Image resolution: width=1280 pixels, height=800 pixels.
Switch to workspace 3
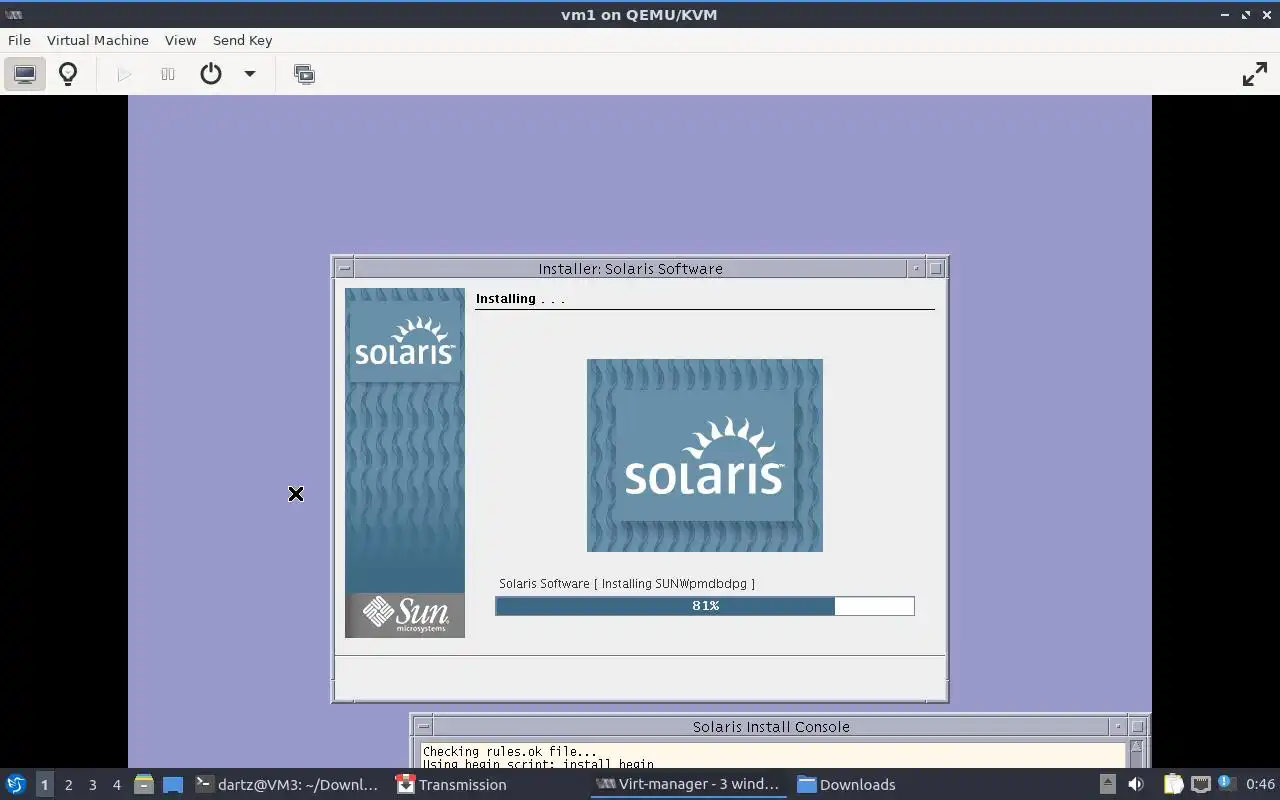tap(92, 784)
